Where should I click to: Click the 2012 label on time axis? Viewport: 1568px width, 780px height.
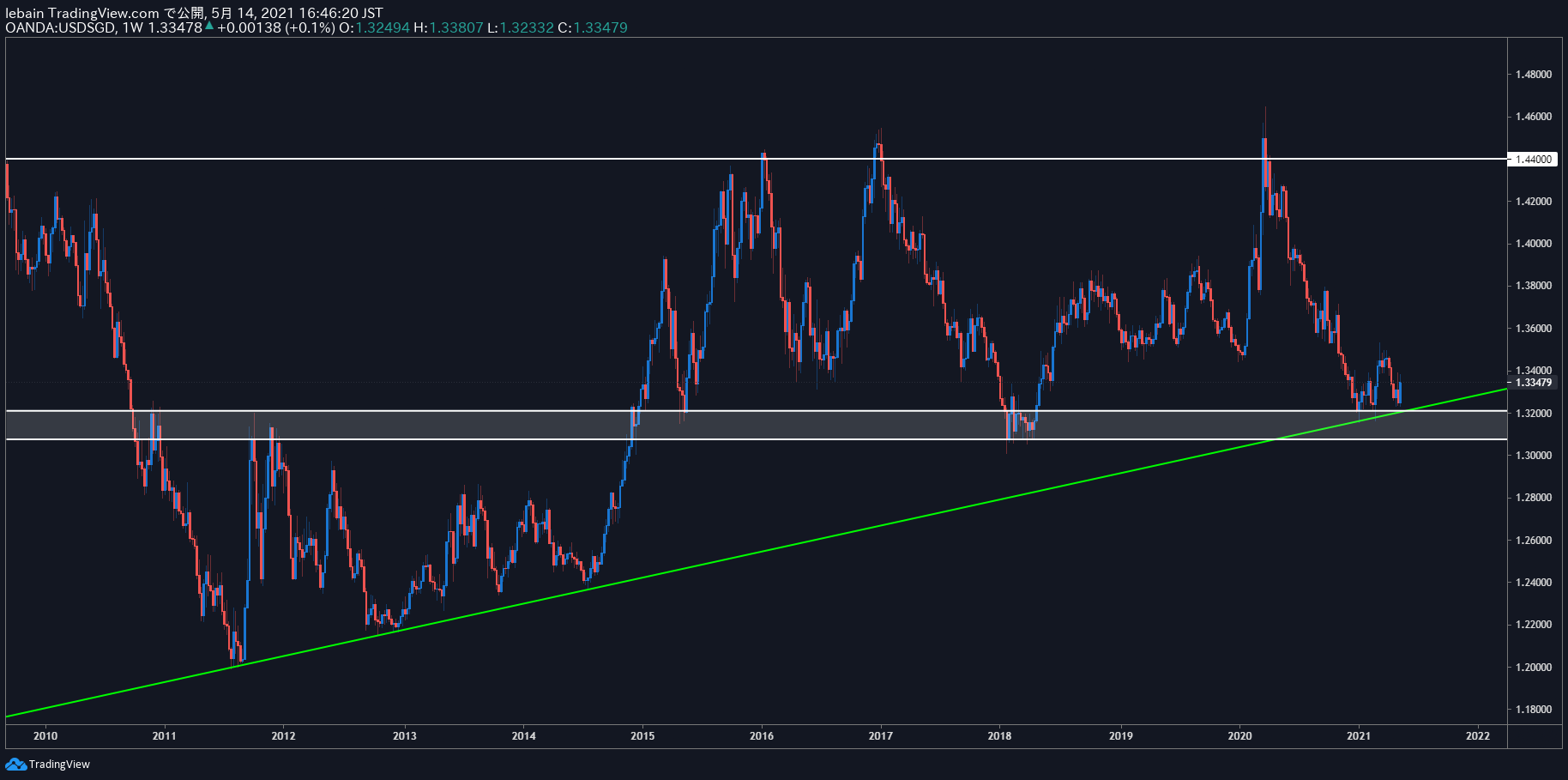[283, 735]
